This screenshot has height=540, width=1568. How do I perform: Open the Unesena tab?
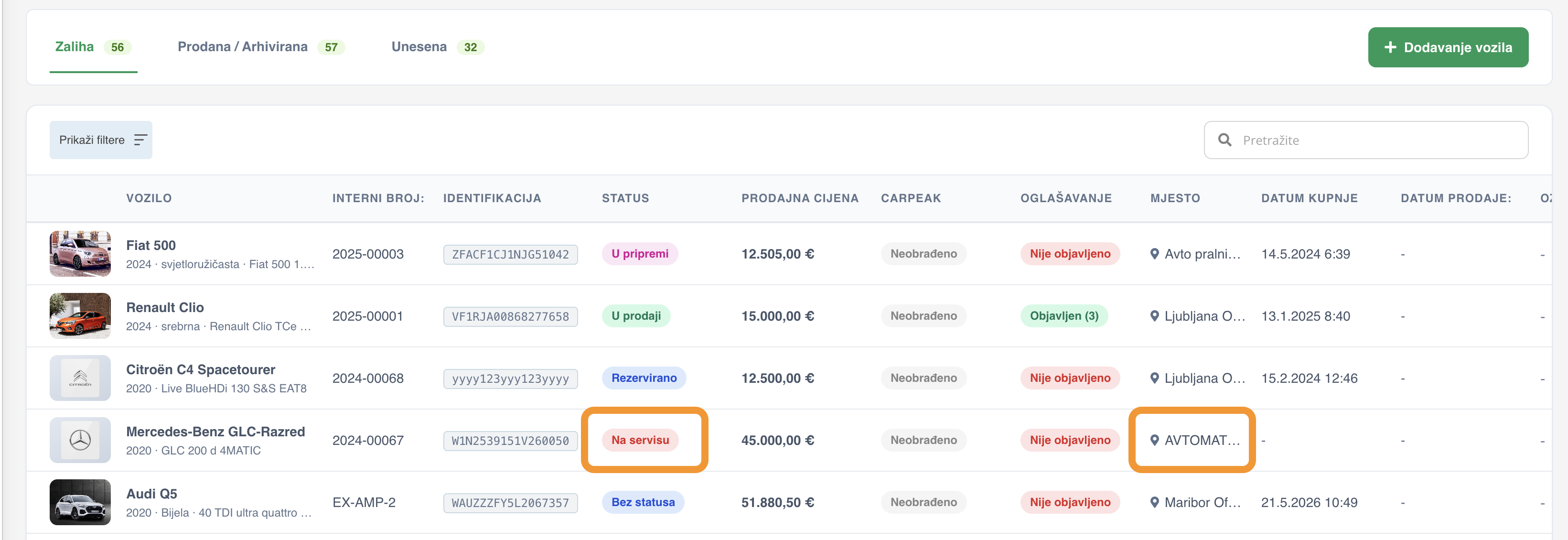(x=438, y=47)
